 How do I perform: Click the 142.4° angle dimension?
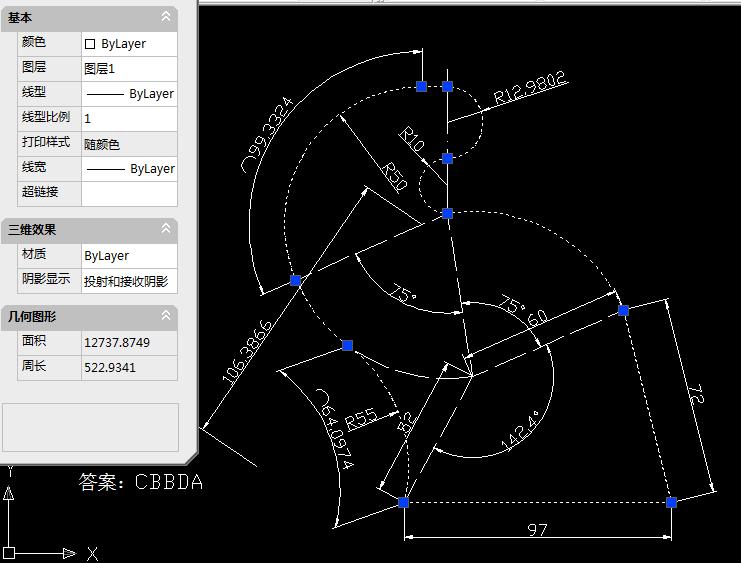[x=520, y=431]
